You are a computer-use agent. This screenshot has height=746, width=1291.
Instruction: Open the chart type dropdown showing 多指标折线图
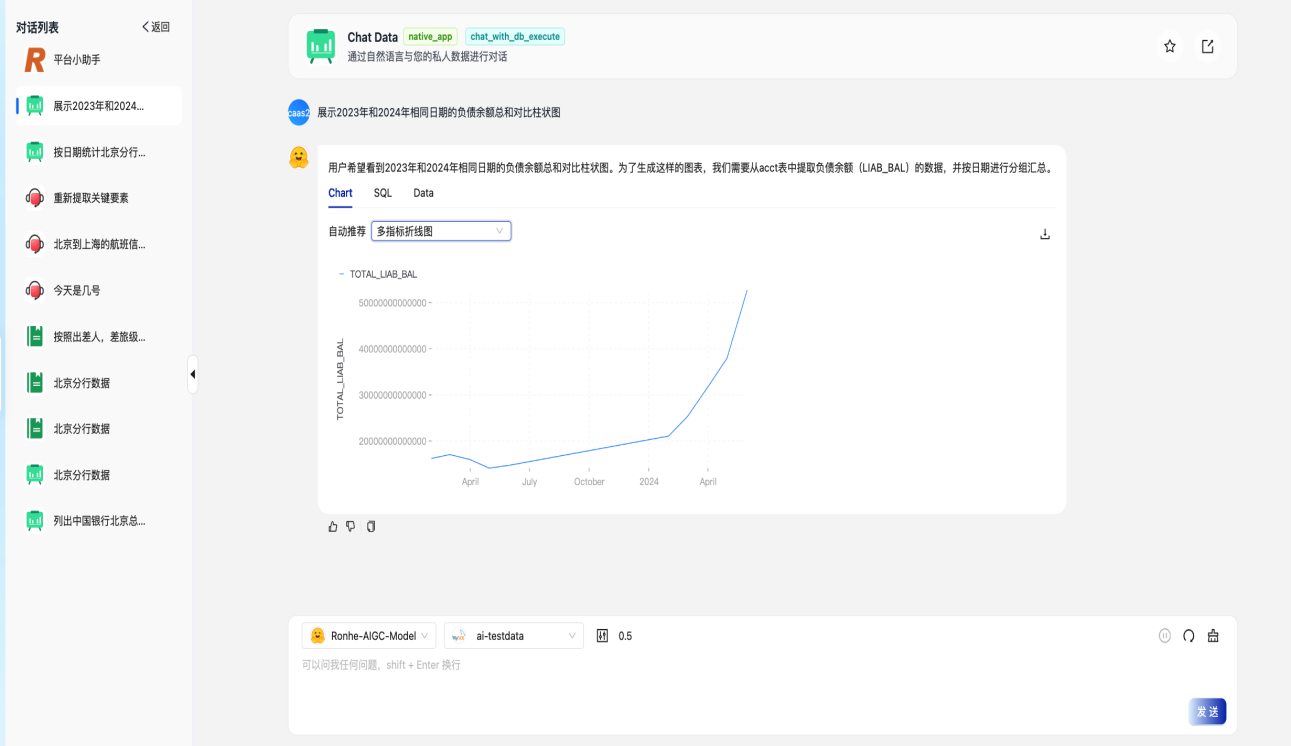coord(440,230)
